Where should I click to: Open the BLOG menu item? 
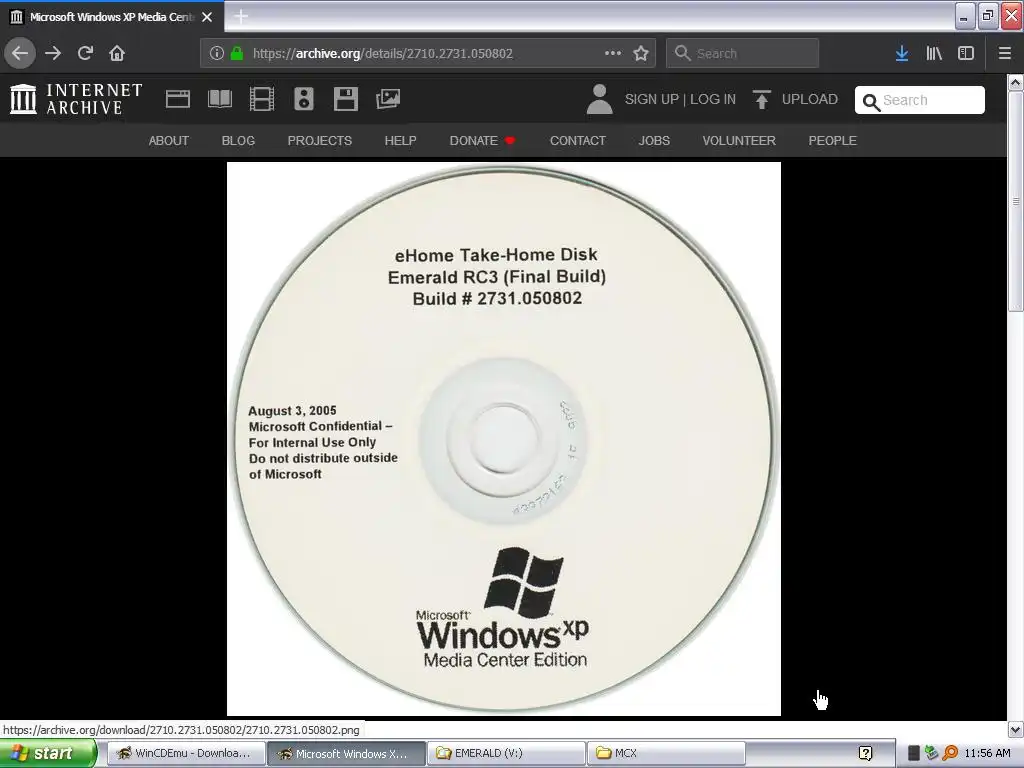pos(238,140)
